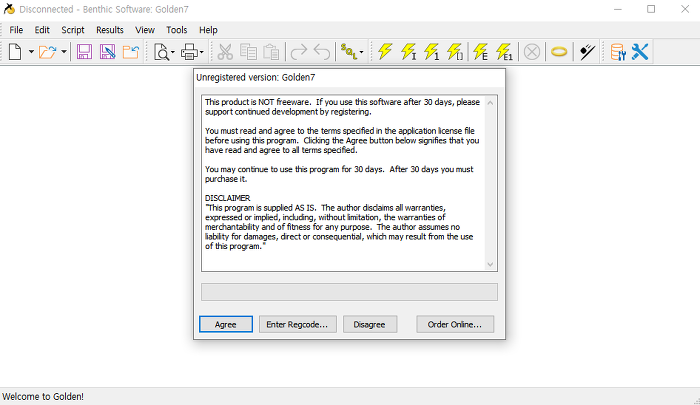
Task: Save the script with the purple floppy icon
Action: point(84,52)
